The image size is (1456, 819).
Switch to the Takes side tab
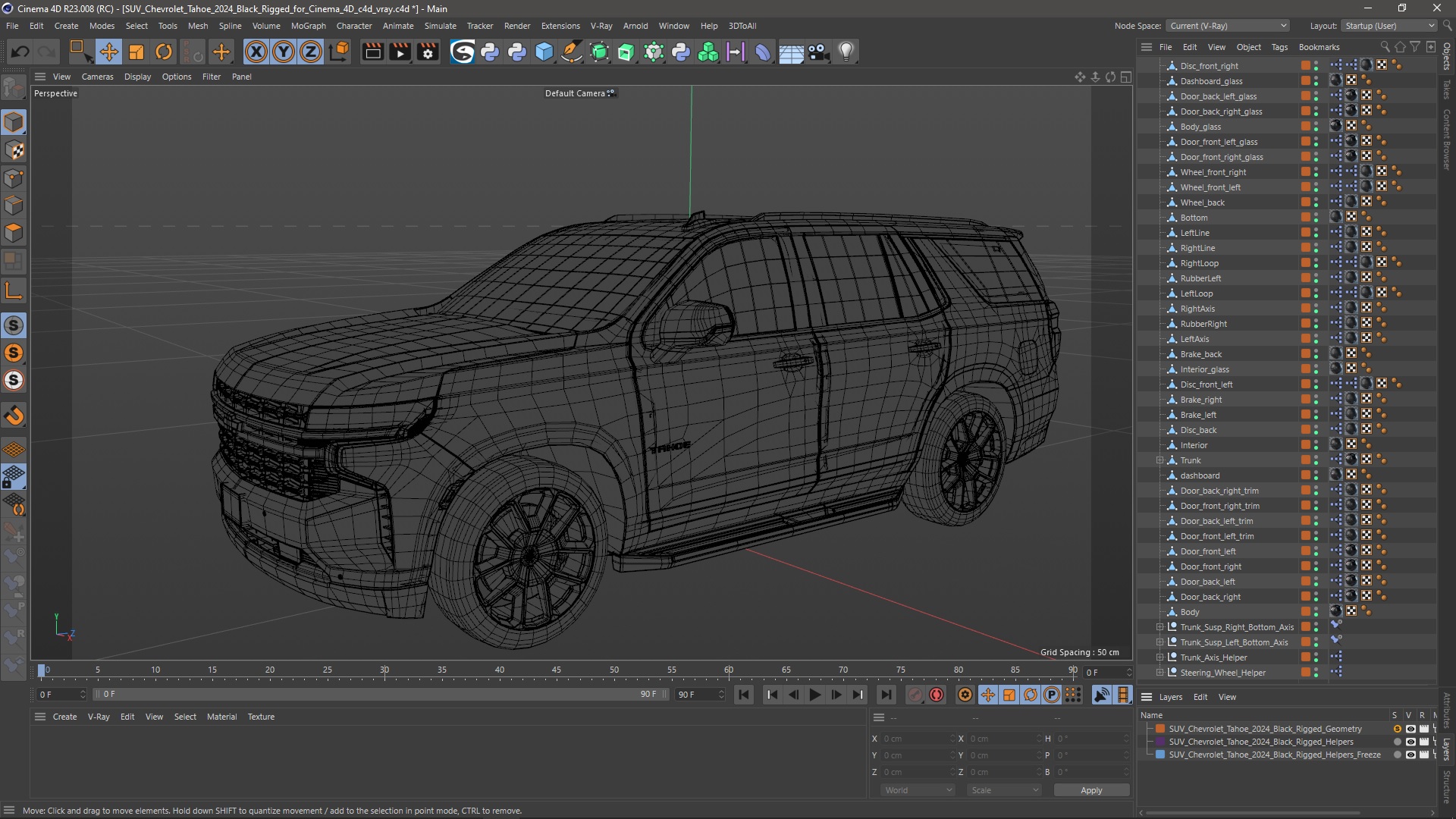point(1447,90)
